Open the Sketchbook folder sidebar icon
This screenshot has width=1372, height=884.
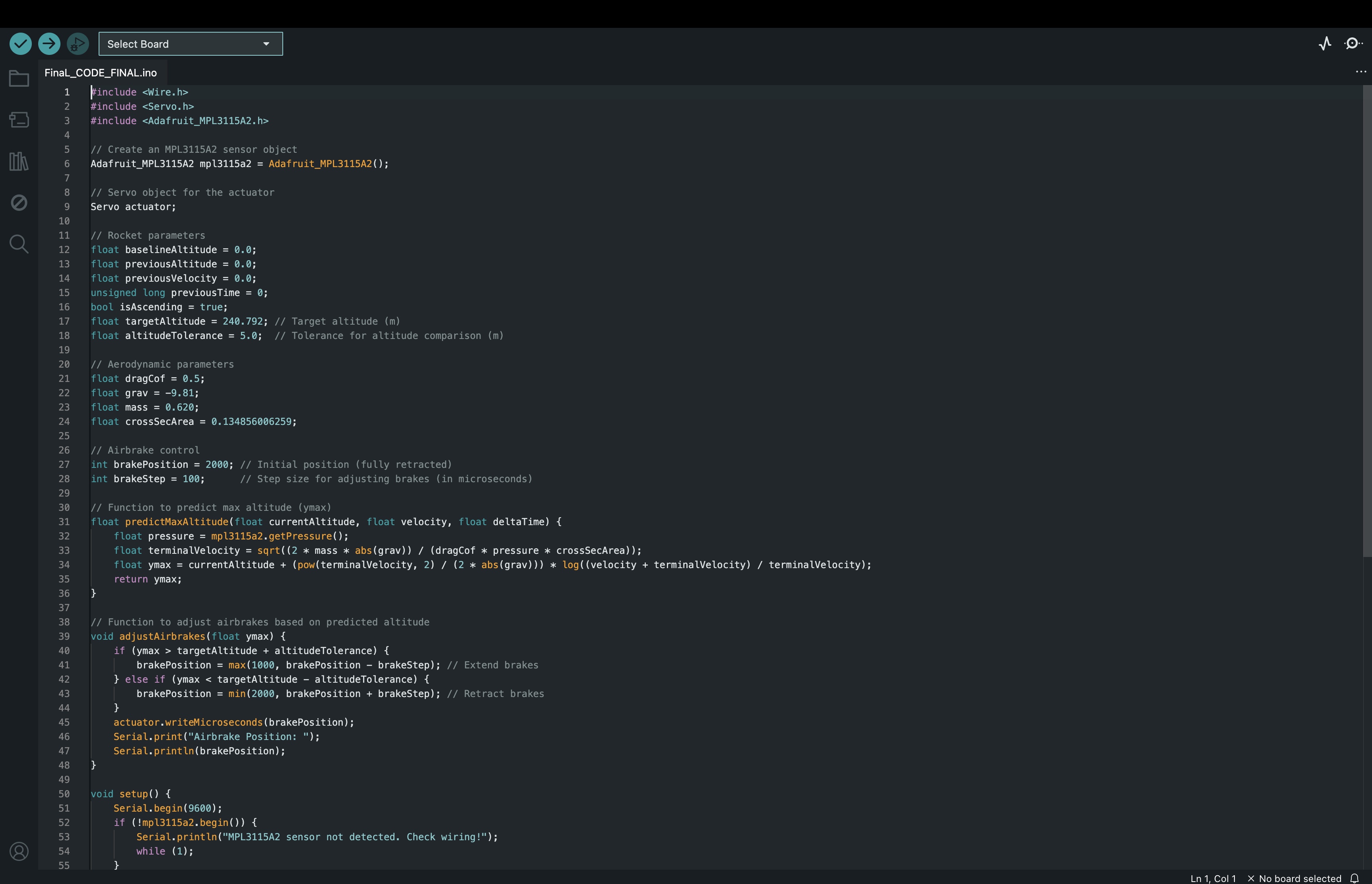pos(19,79)
